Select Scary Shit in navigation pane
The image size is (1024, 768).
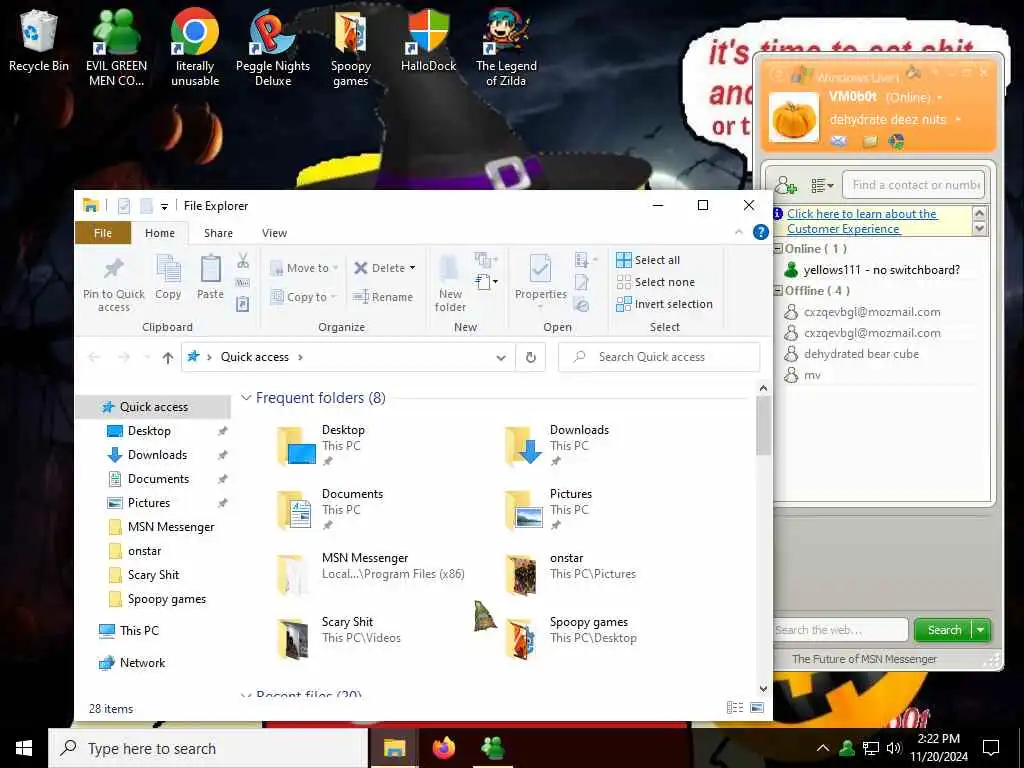pyautogui.click(x=153, y=575)
